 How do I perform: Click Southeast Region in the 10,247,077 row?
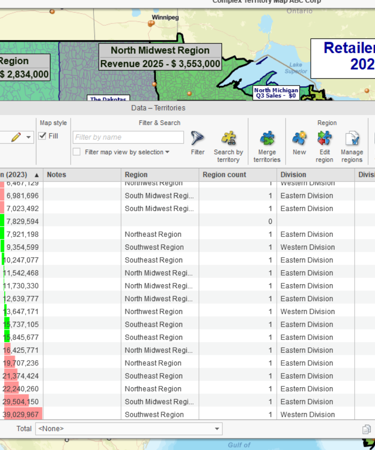pyautogui.click(x=154, y=260)
